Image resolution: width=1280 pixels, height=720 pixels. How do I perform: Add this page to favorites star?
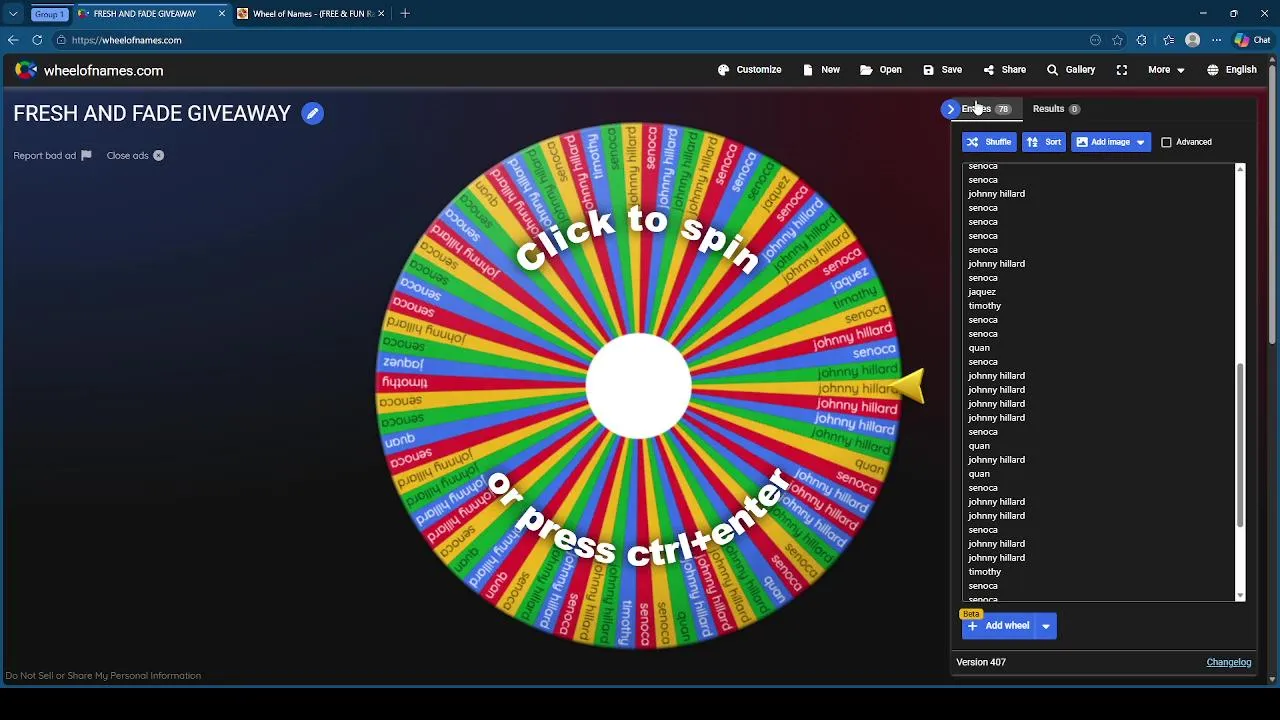tap(1117, 40)
